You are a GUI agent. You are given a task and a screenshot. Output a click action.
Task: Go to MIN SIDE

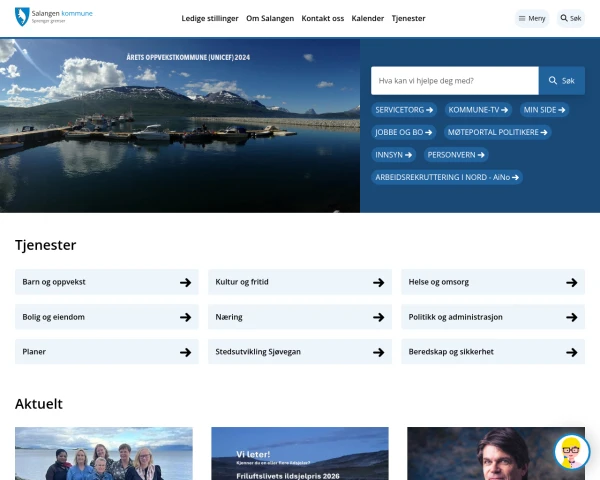[544, 110]
